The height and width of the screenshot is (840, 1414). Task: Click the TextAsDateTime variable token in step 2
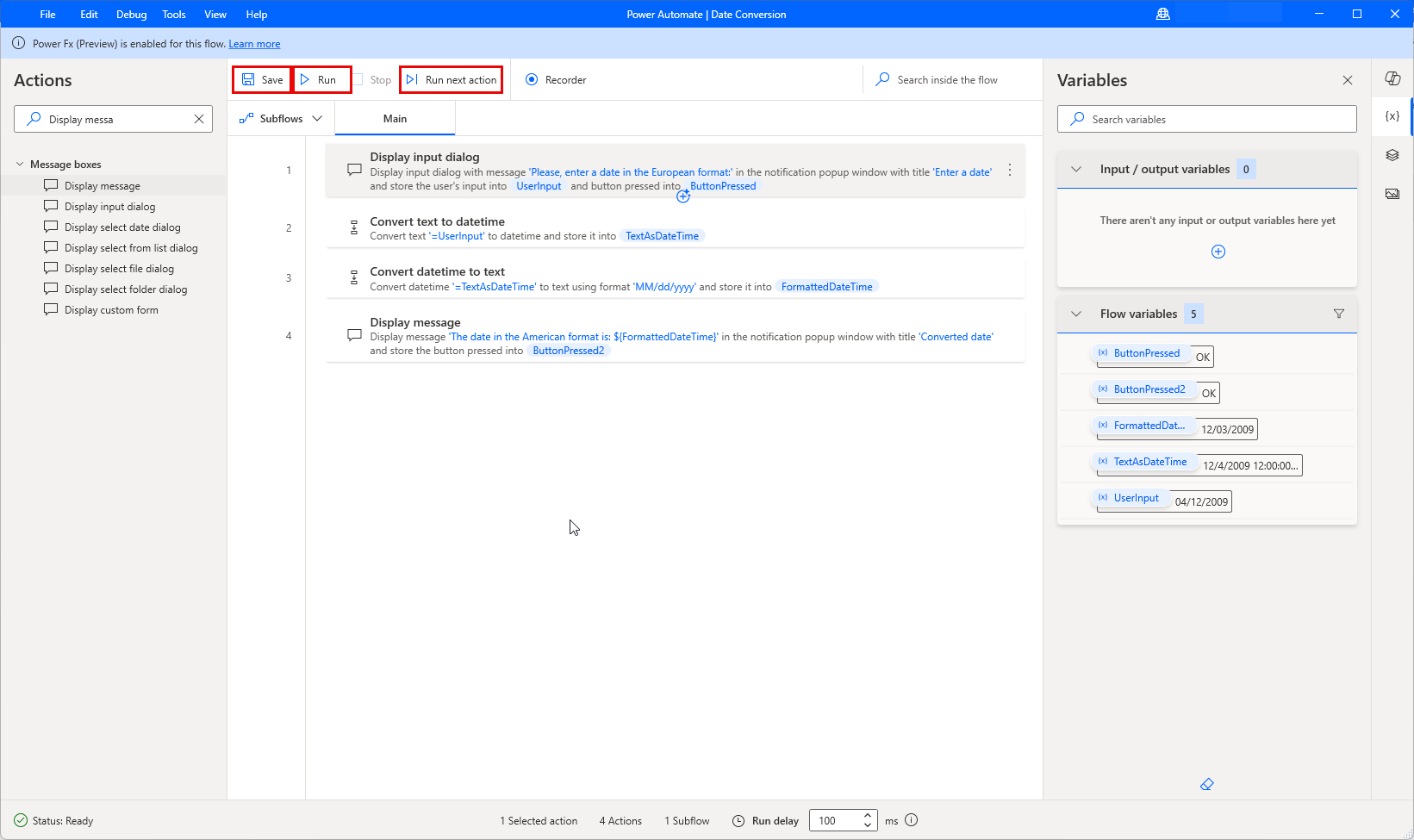[662, 236]
